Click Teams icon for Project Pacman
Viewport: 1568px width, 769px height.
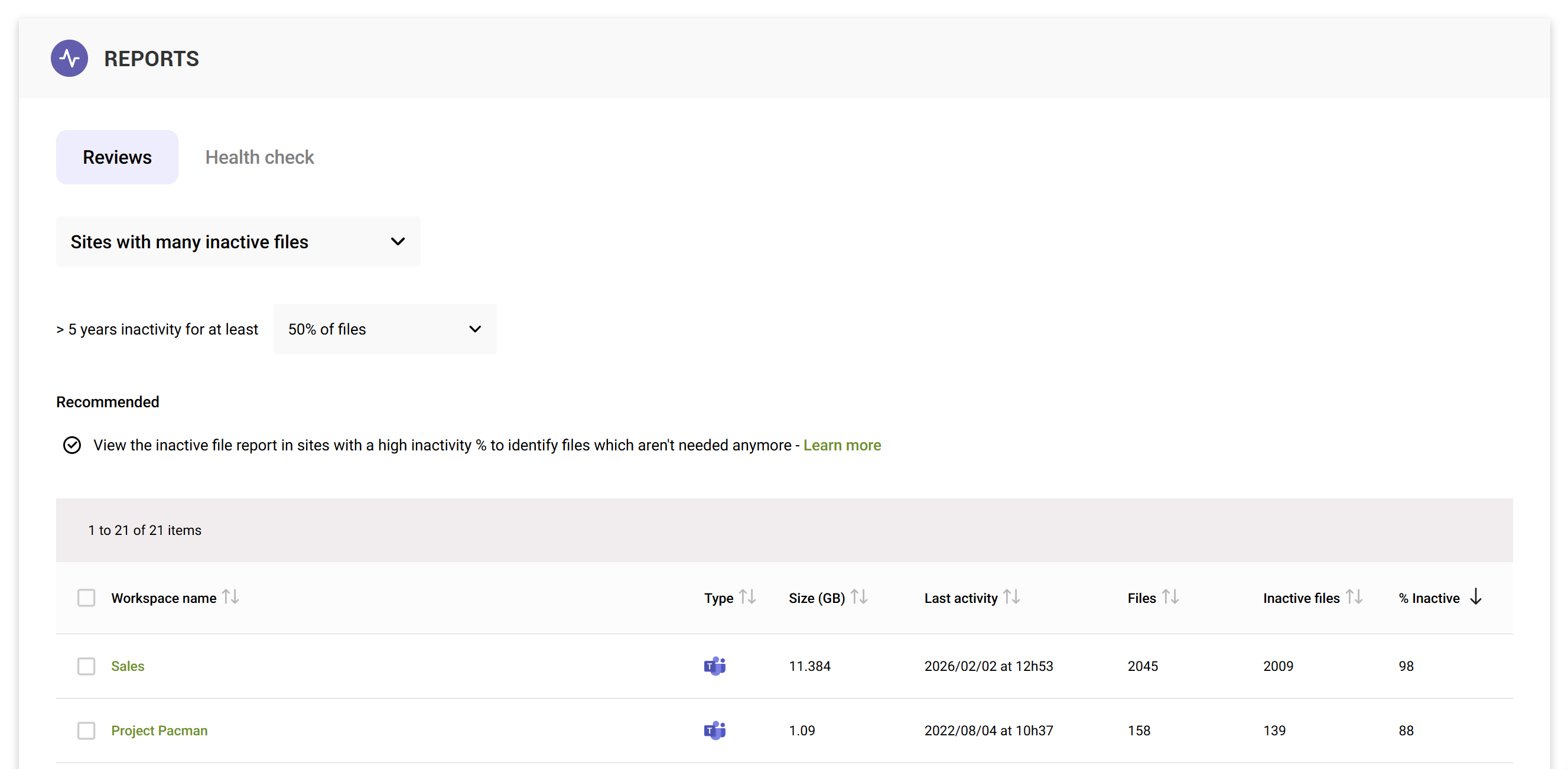click(x=715, y=730)
